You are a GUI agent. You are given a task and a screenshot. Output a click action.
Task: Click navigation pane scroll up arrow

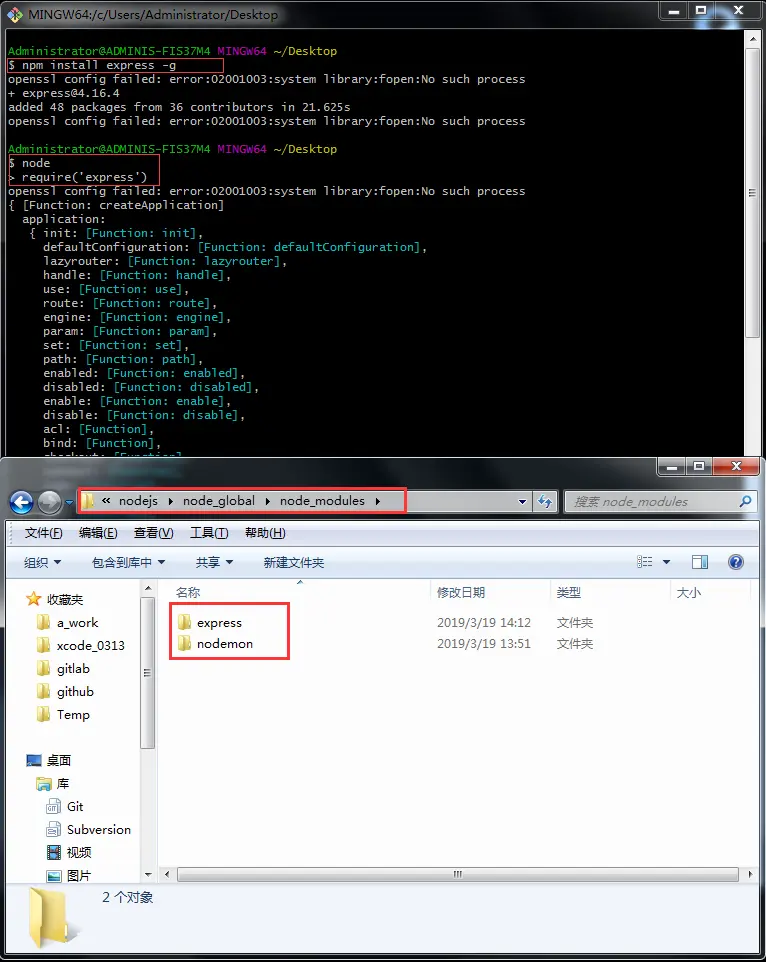pos(148,588)
